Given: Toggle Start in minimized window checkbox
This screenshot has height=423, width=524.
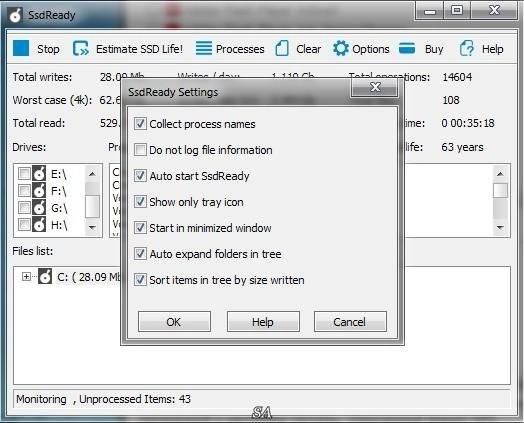Looking at the screenshot, I should (x=140, y=228).
